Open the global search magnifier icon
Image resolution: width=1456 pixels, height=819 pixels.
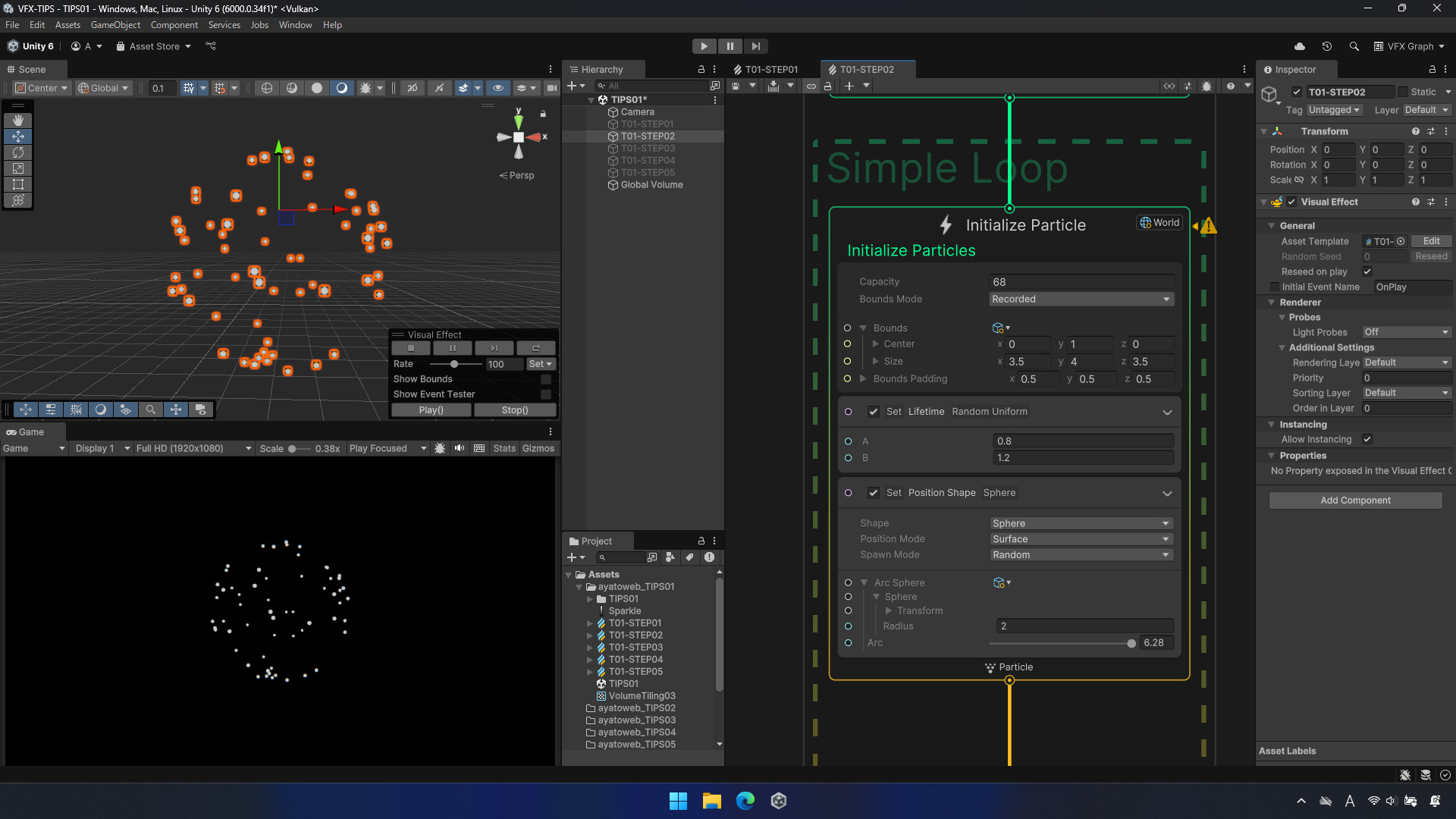(x=1354, y=46)
